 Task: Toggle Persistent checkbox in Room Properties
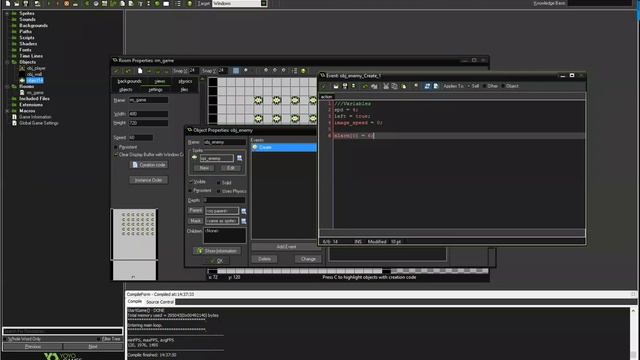[116, 147]
